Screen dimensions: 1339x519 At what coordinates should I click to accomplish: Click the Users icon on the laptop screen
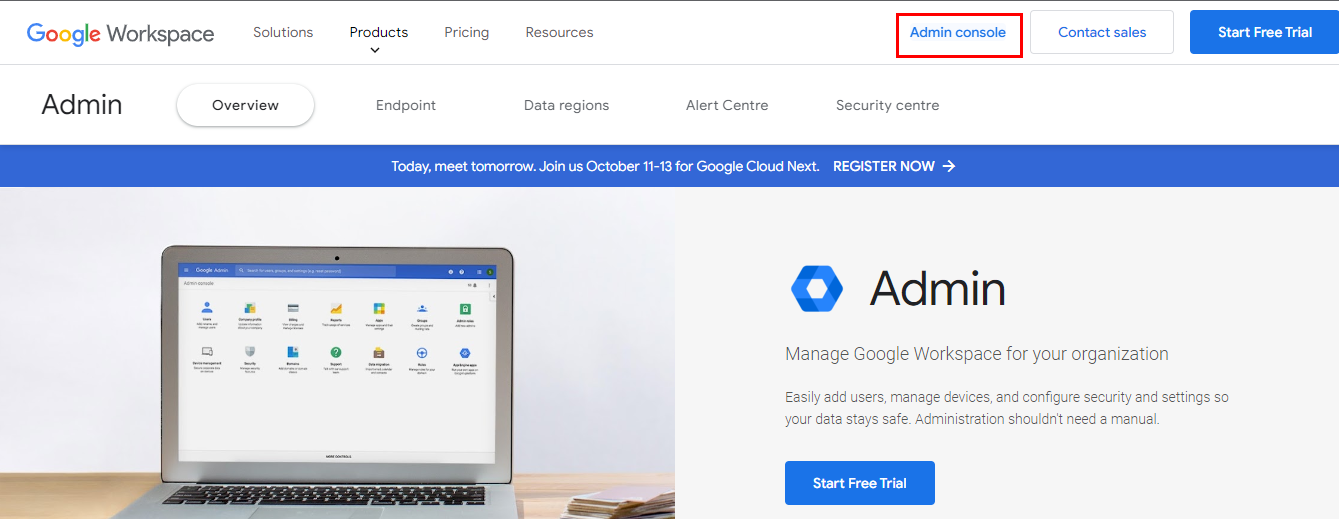(207, 308)
